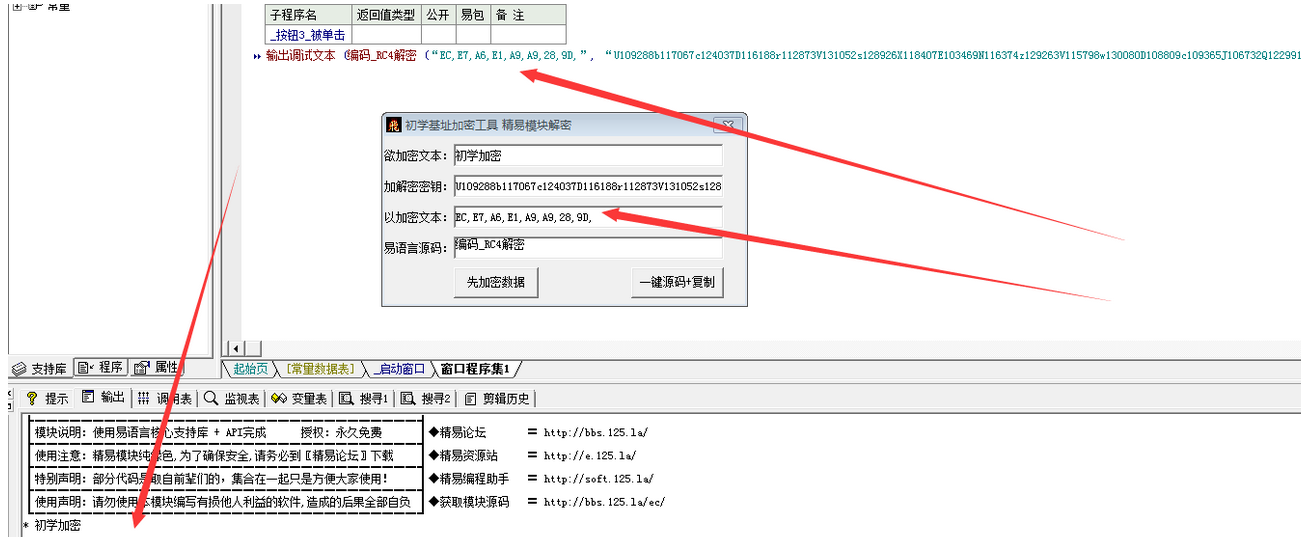Open the 调用表 bottom tab
This screenshot has height=537, width=1301.
point(164,398)
